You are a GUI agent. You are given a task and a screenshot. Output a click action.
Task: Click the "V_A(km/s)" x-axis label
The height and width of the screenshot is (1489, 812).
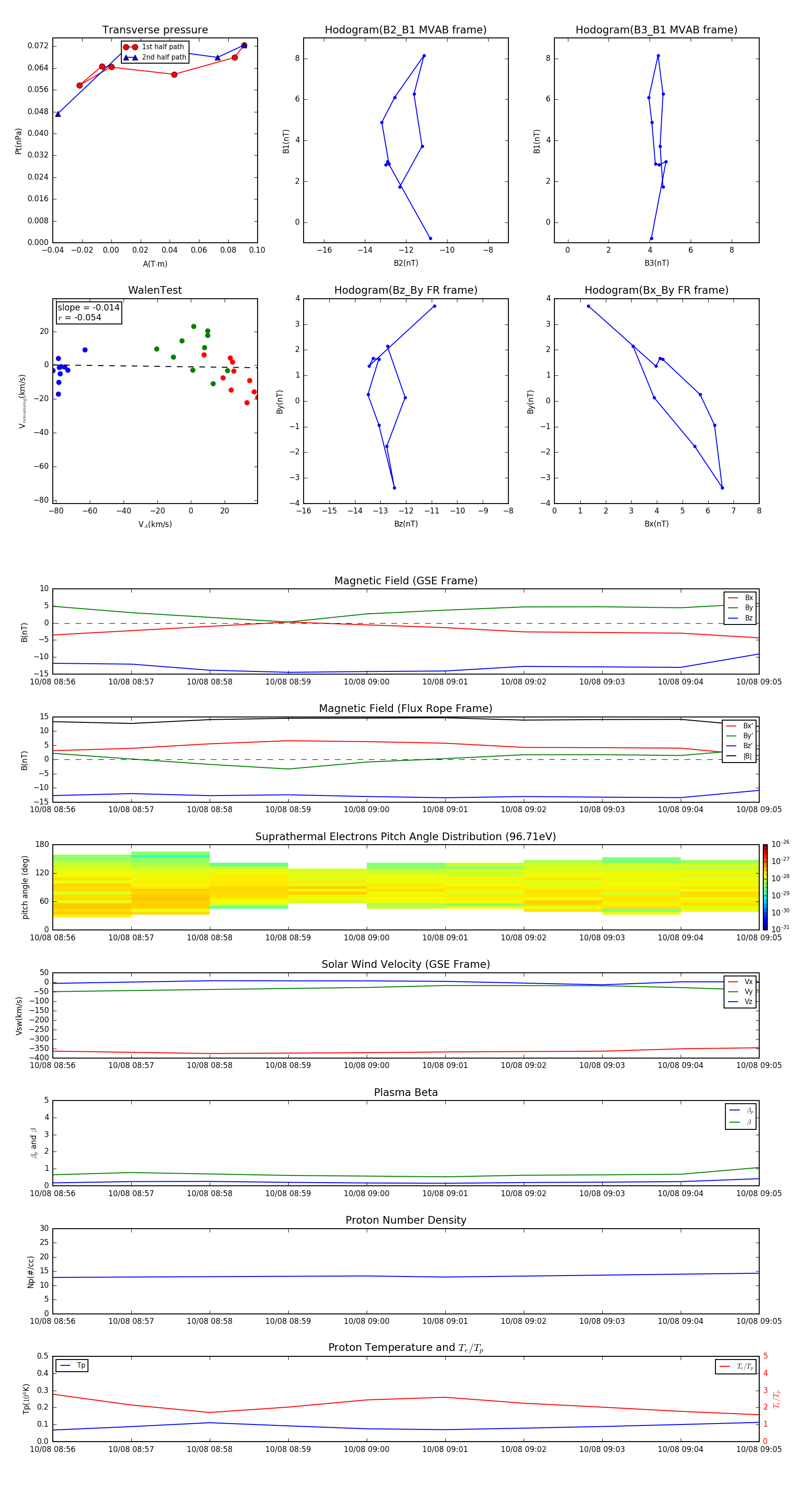[155, 524]
